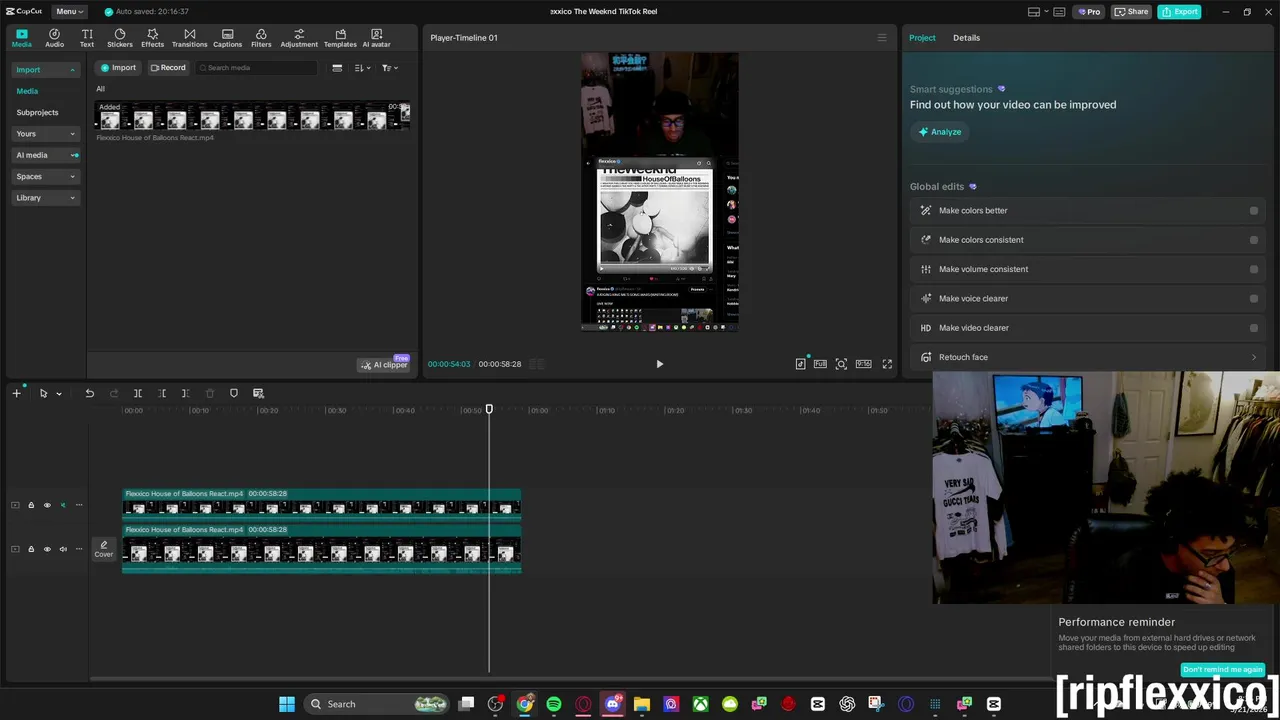Open the Adjustment tab

(299, 38)
